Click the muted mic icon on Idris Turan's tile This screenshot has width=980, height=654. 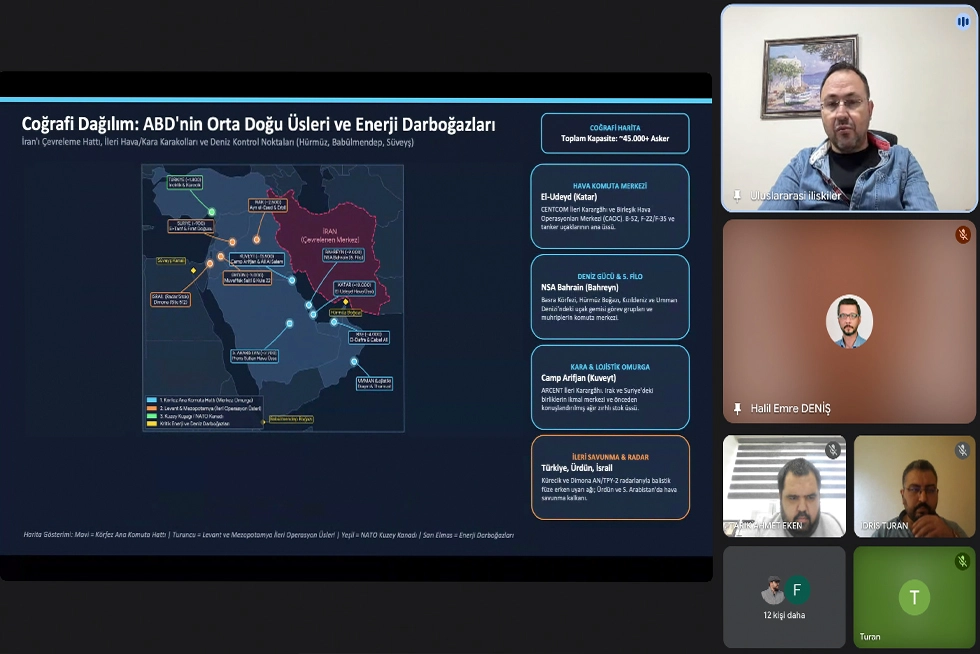962,450
